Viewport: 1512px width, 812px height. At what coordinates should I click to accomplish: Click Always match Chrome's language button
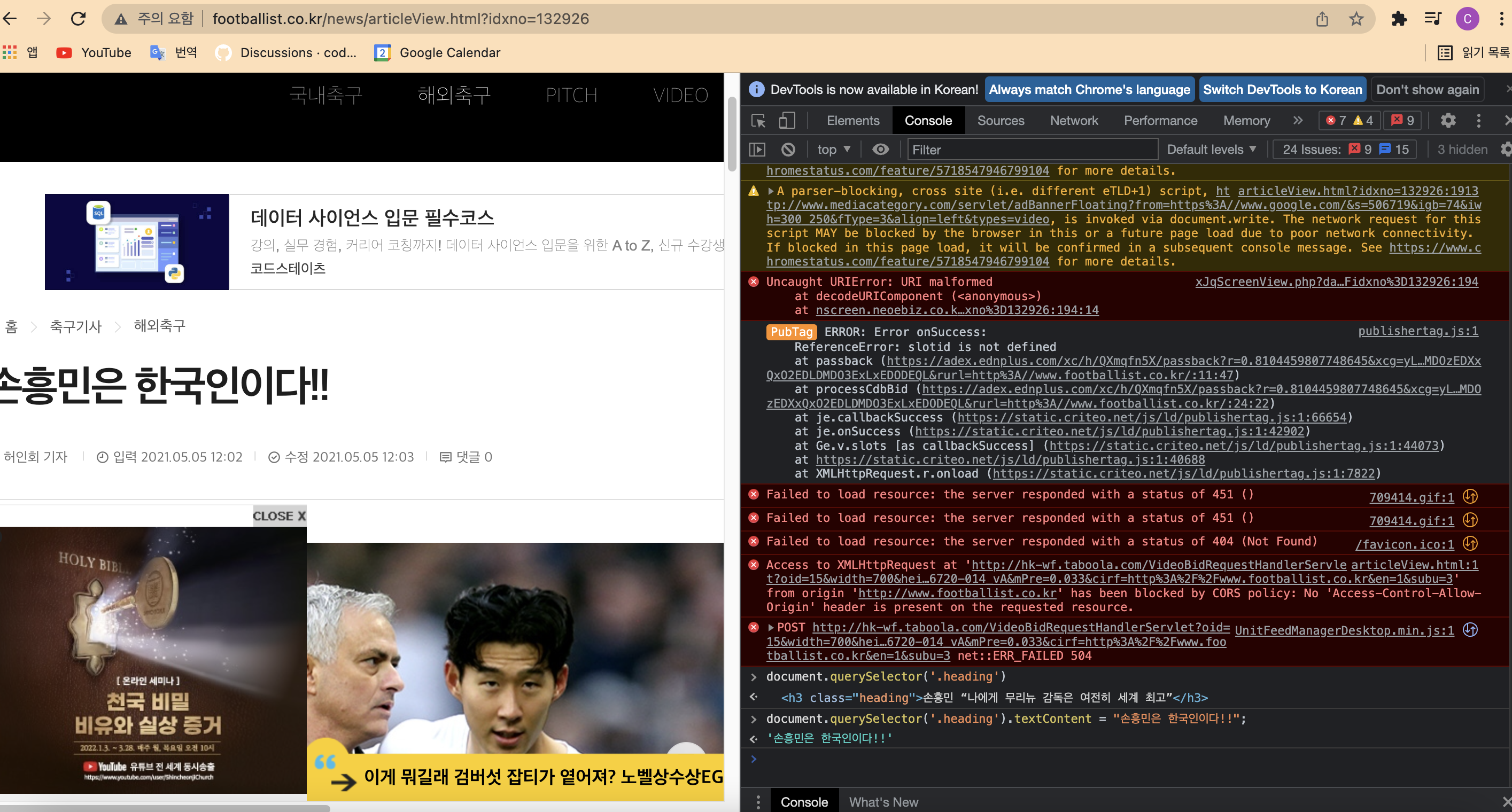pos(1089,90)
